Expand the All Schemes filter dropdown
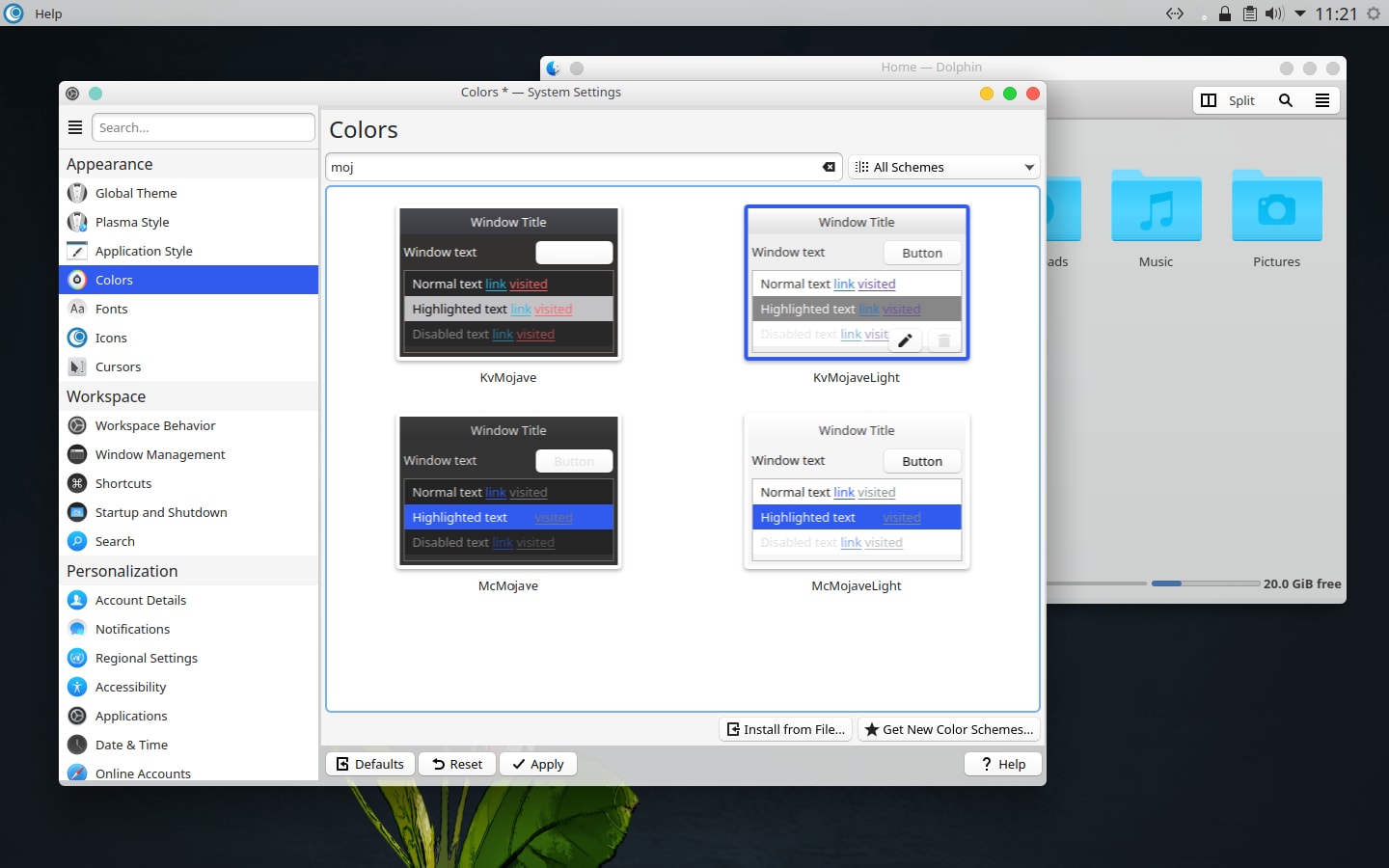This screenshot has height=868, width=1389. point(943,167)
